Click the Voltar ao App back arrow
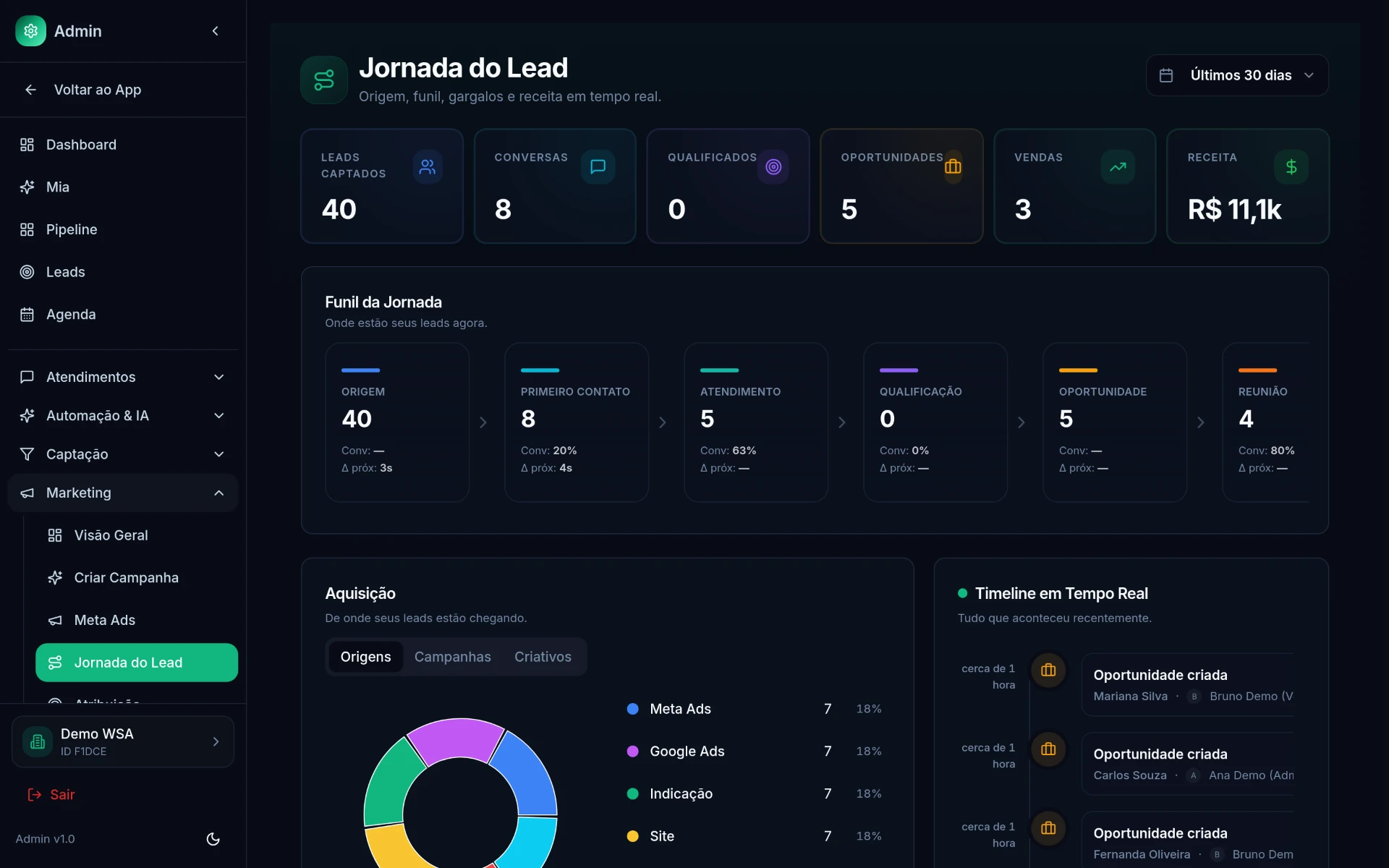Screen dimensions: 1389x868 (30, 90)
